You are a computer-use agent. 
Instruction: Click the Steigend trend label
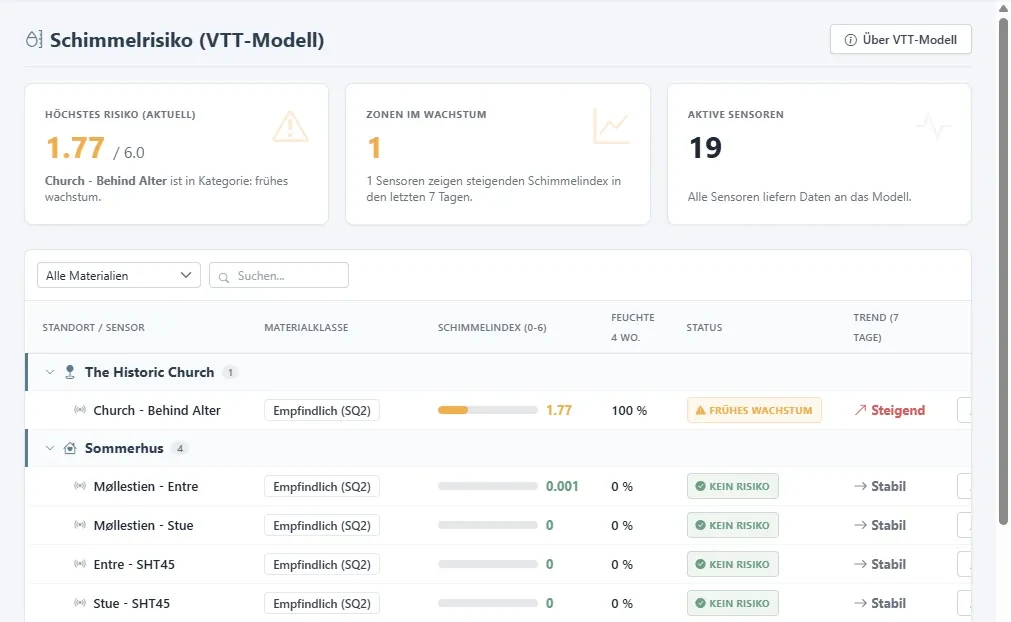pos(898,410)
